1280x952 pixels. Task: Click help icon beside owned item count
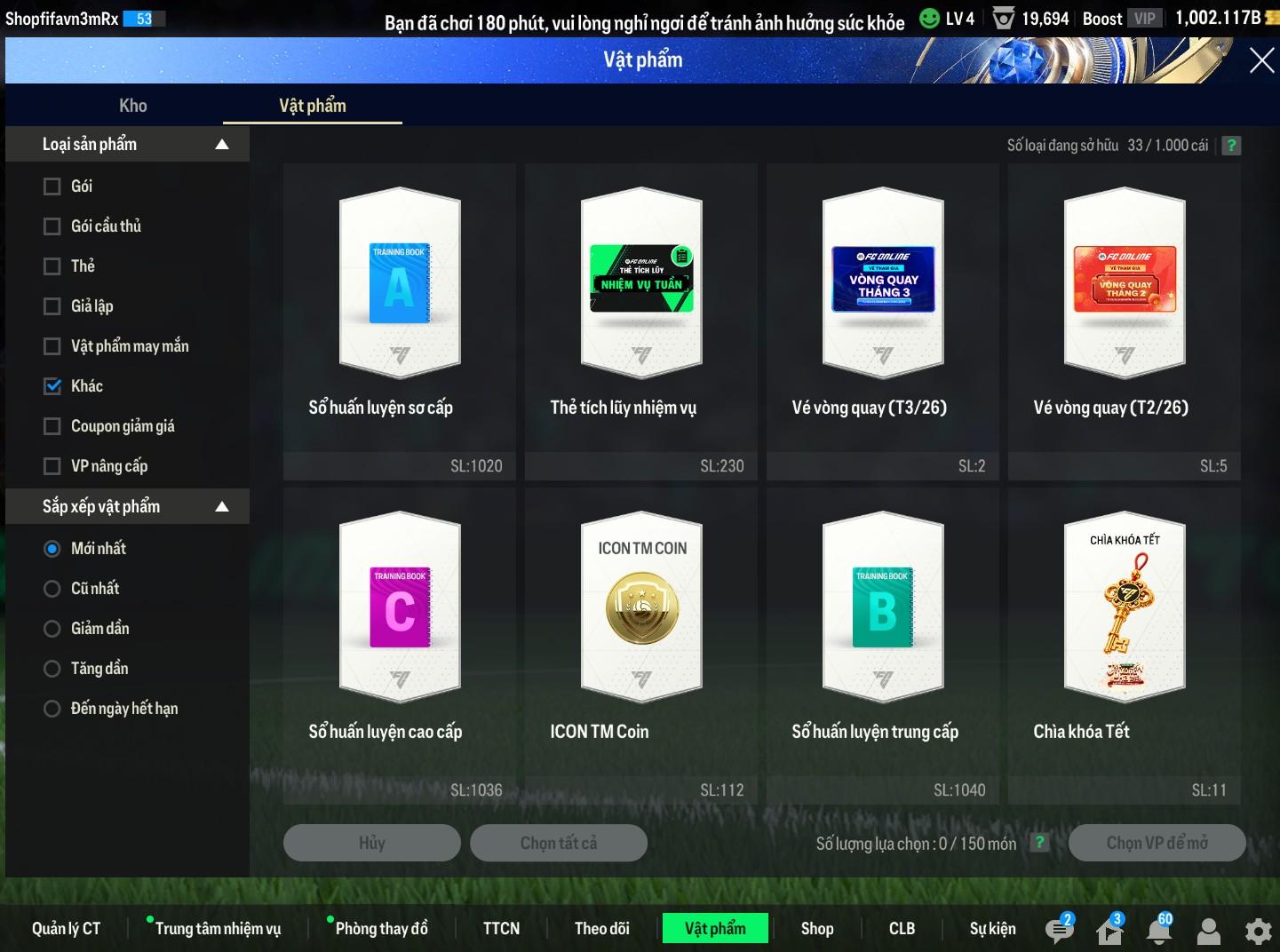[1231, 146]
